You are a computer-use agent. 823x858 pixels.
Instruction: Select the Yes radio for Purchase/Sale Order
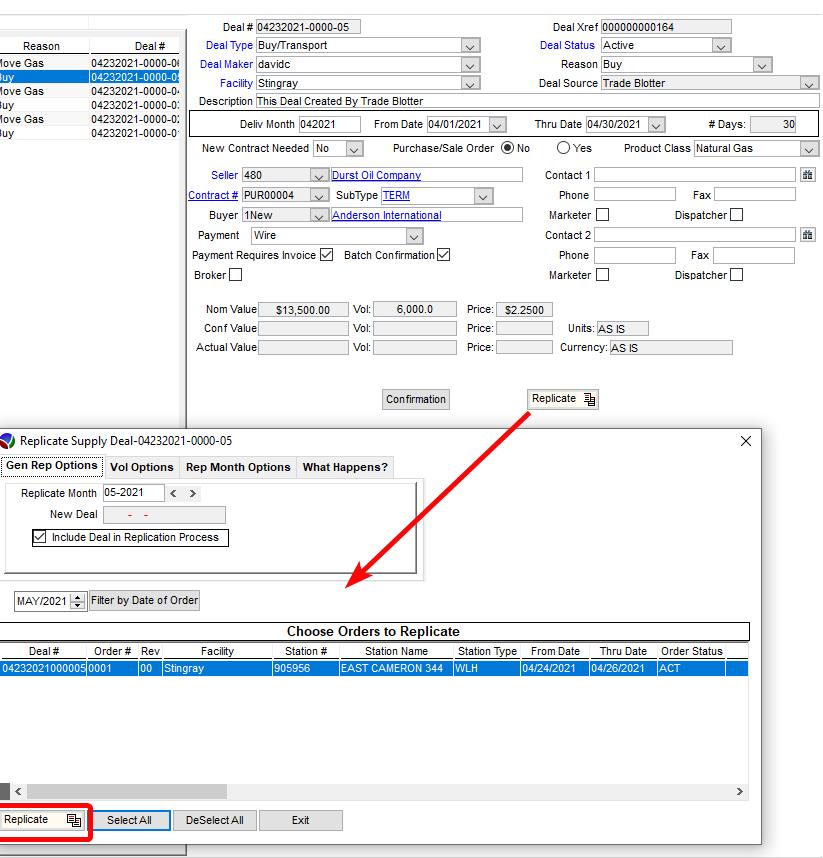[x=563, y=148]
